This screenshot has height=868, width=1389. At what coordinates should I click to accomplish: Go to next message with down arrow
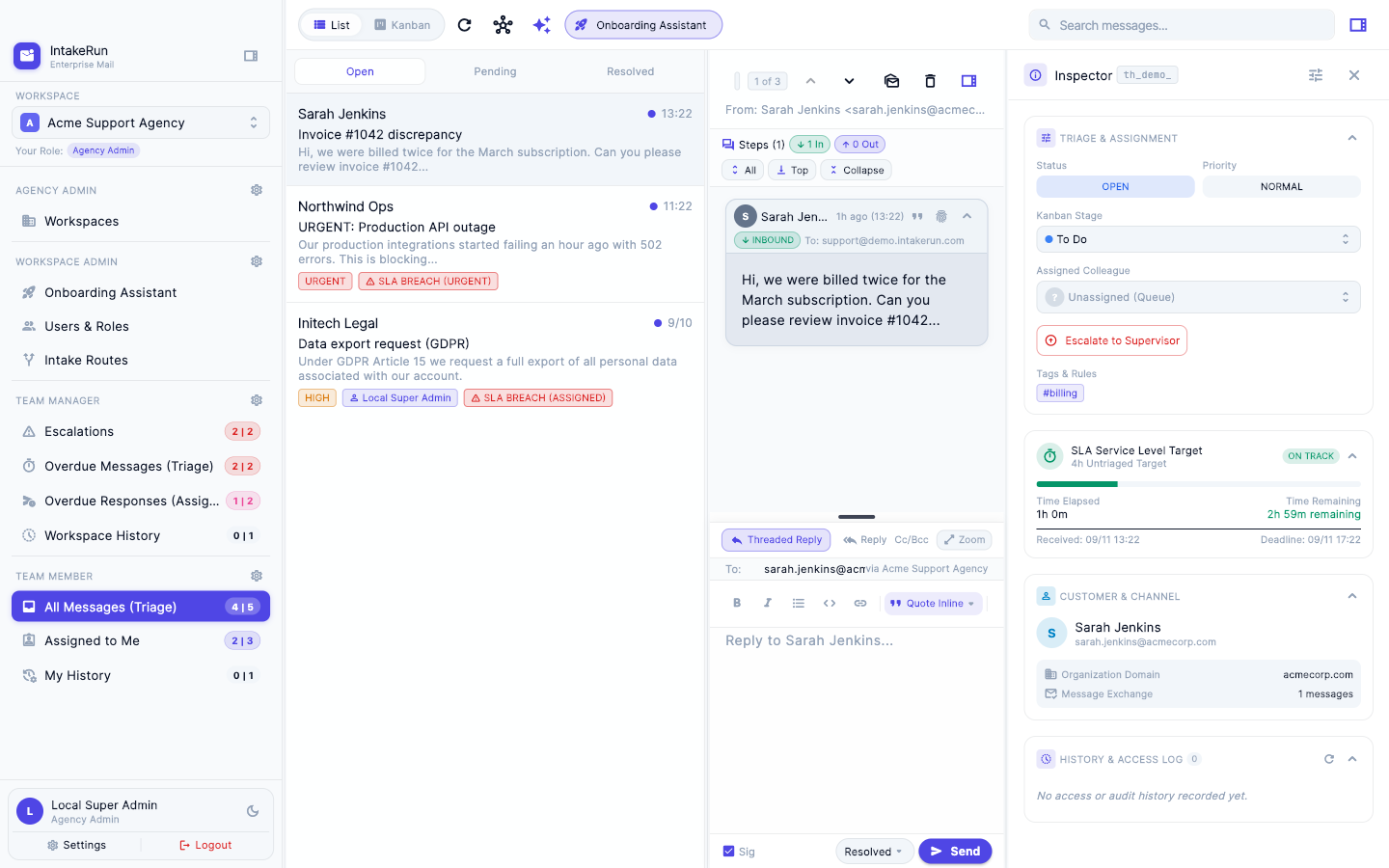[x=849, y=81]
